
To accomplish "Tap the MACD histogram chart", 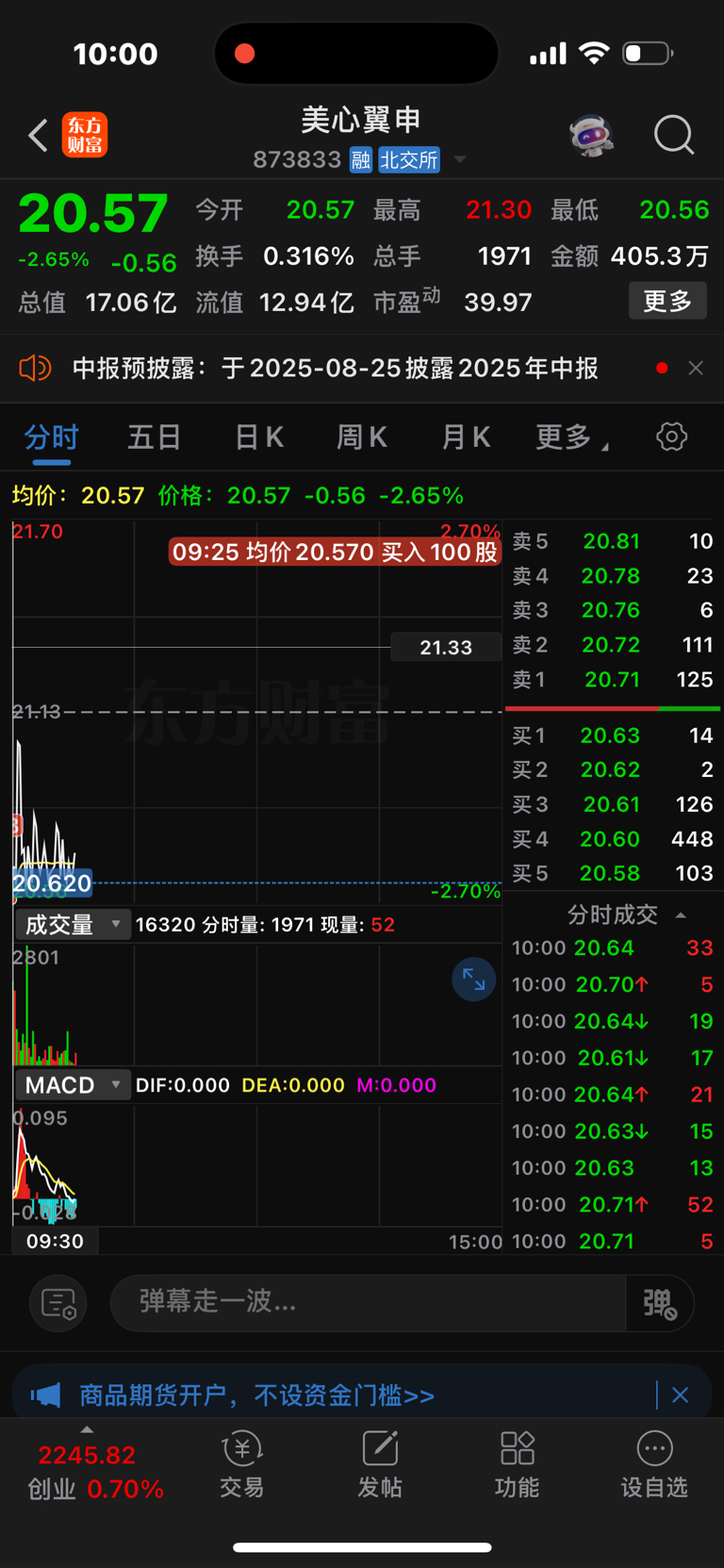I will click(x=256, y=1165).
